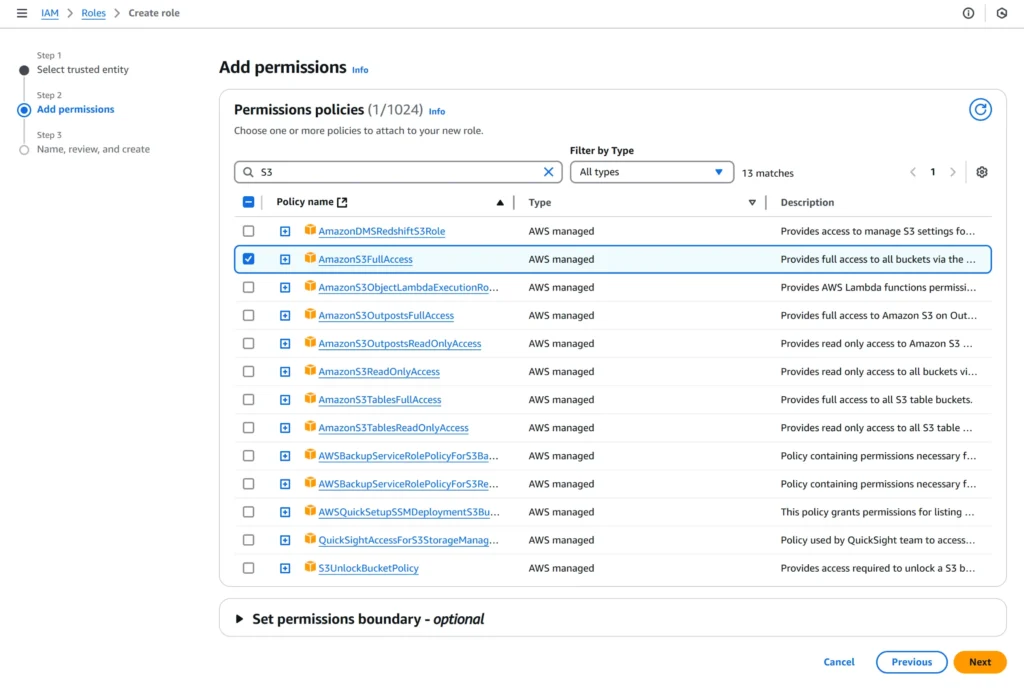Click the policy icon for AWSBackupServiceRolePolicyForS3Ba
This screenshot has height=691, width=1024.
click(310, 455)
